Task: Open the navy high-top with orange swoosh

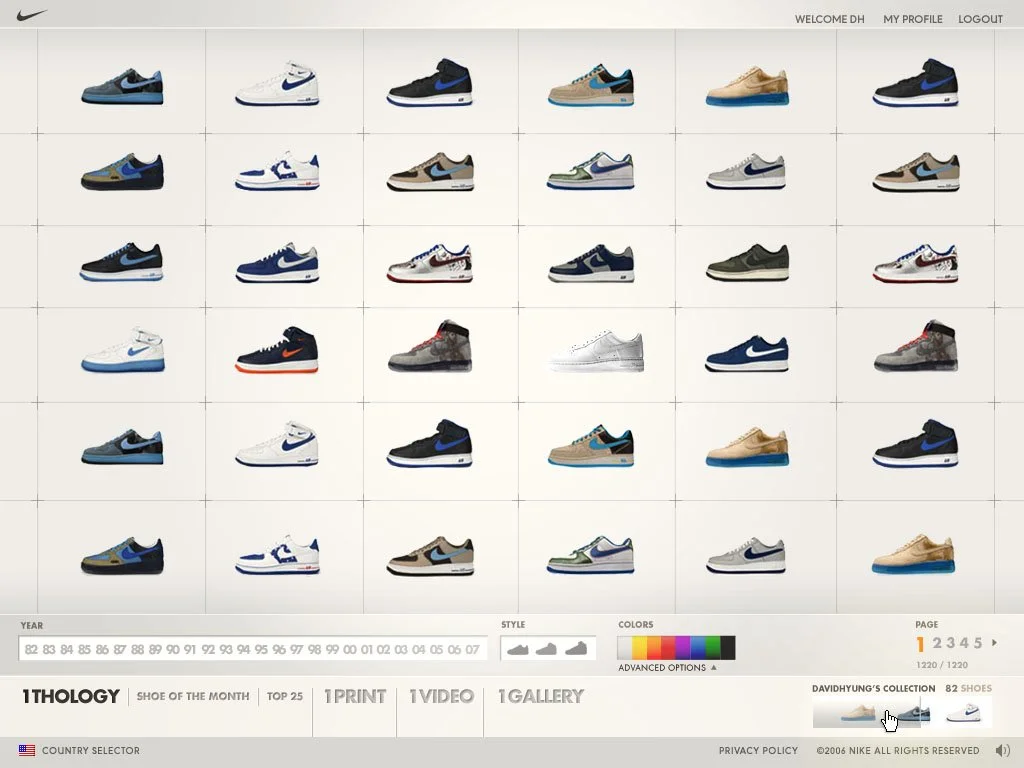Action: coord(278,349)
